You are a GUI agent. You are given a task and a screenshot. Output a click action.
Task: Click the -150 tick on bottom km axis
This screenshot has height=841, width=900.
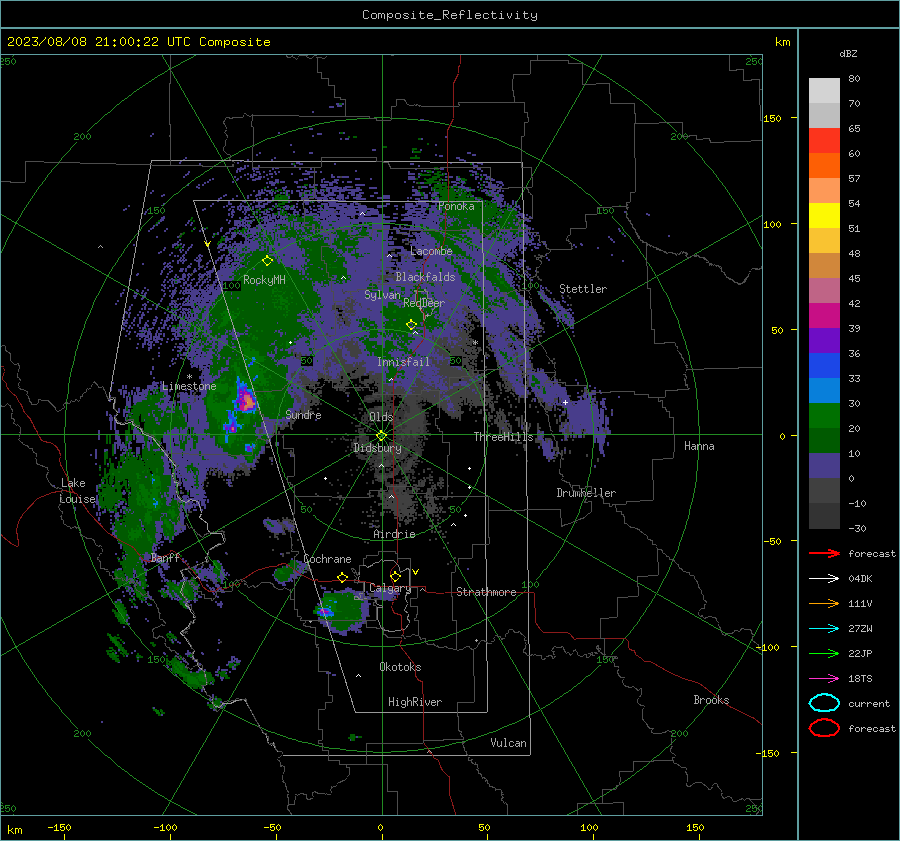(x=60, y=827)
